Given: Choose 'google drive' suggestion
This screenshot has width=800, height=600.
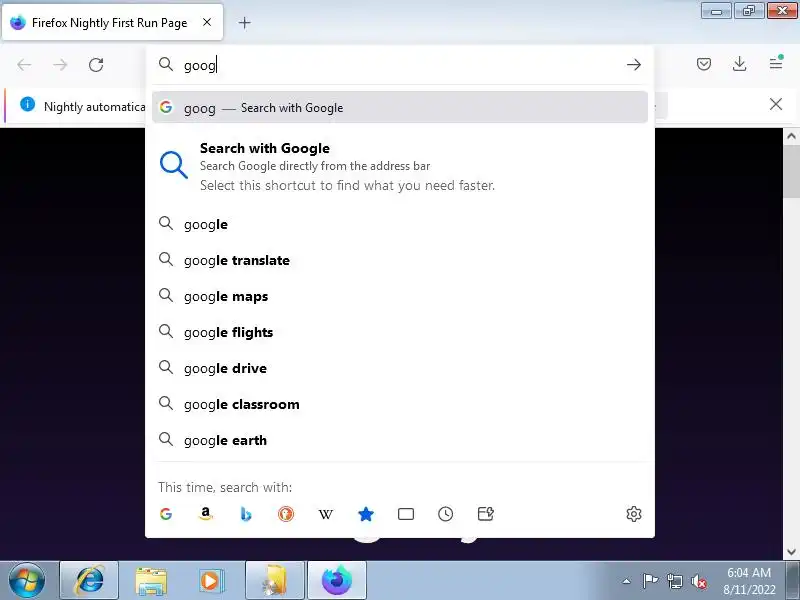Looking at the screenshot, I should coord(399,368).
